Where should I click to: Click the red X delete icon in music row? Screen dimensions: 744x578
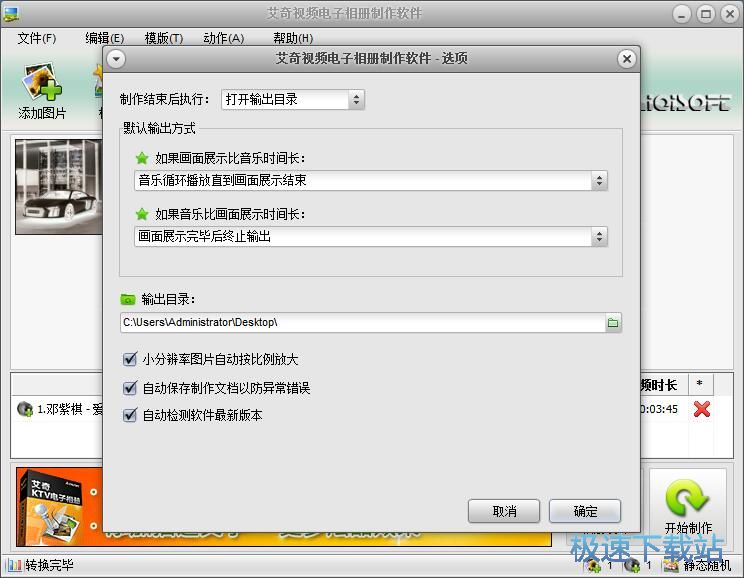point(702,409)
